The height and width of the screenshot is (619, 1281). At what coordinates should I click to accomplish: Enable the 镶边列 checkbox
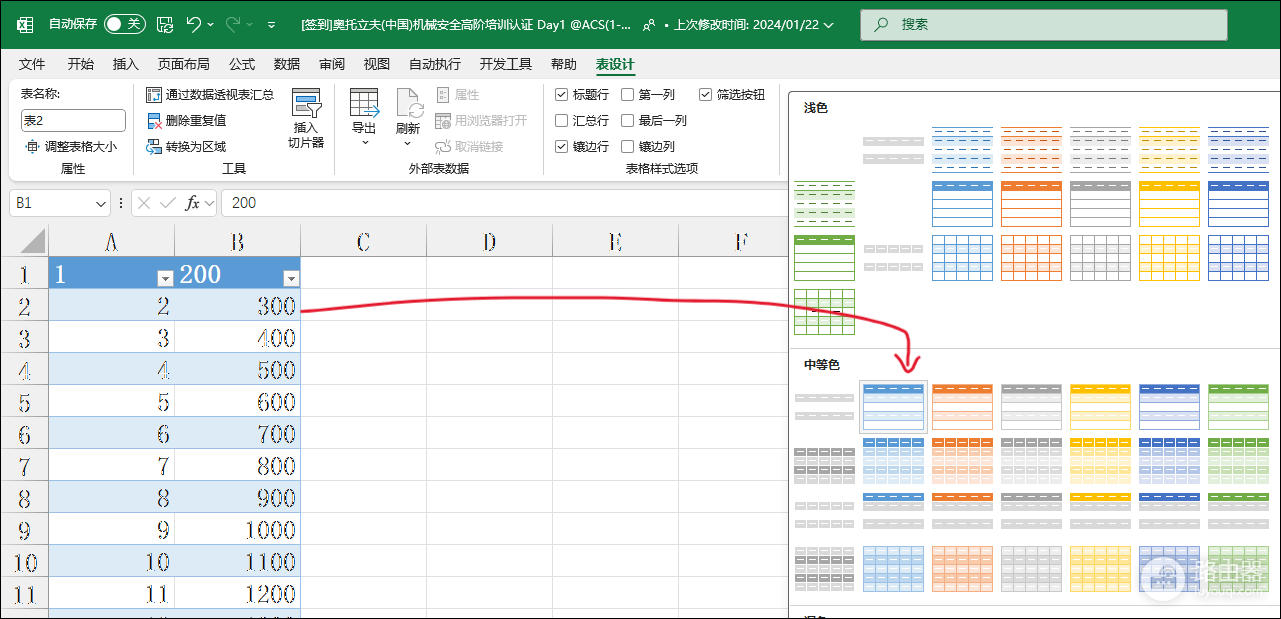click(628, 146)
